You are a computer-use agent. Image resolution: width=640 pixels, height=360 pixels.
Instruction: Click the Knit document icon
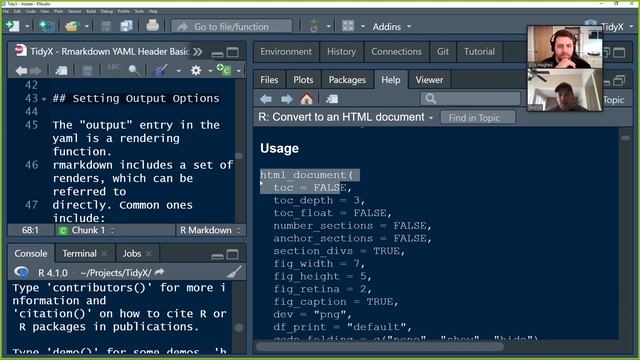160,70
